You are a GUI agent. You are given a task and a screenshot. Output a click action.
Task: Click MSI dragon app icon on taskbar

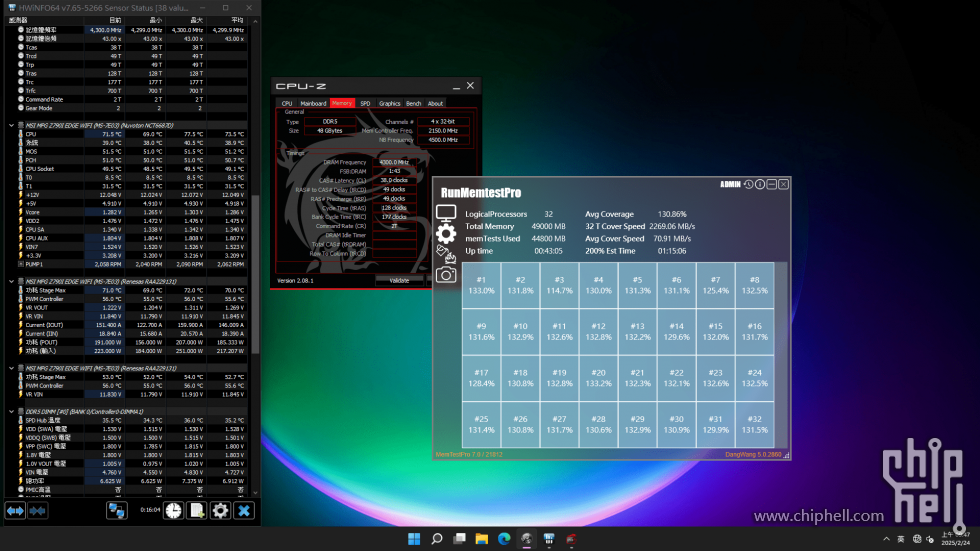coord(526,539)
